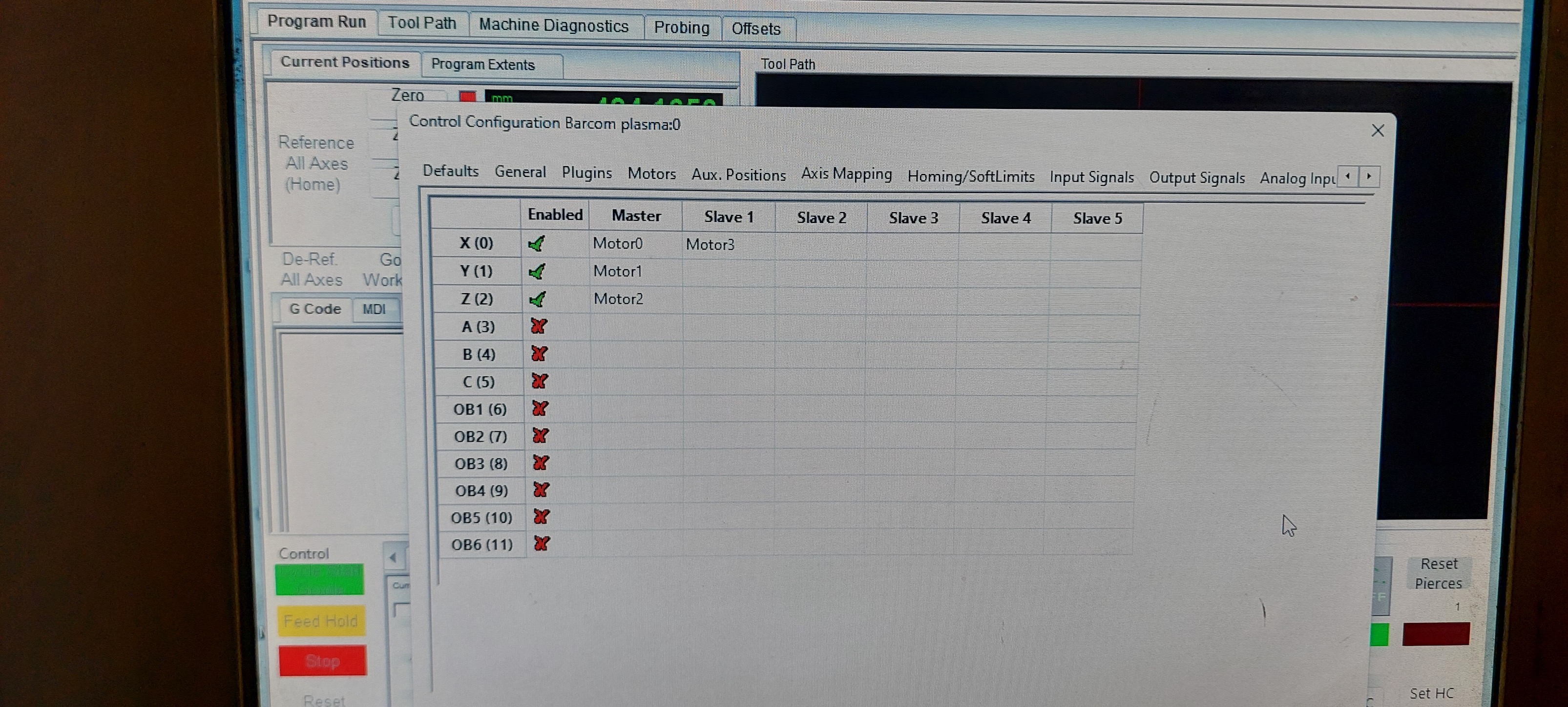Enable the B (4) axis red X
The width and height of the screenshot is (1568, 707).
(x=539, y=354)
